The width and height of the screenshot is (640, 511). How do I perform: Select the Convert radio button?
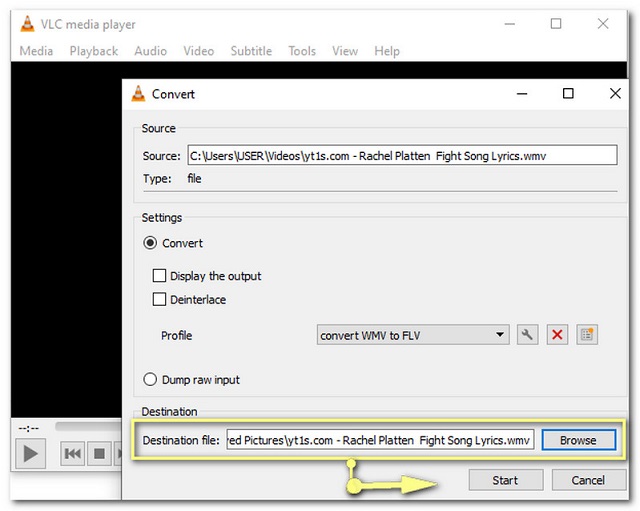click(x=150, y=243)
